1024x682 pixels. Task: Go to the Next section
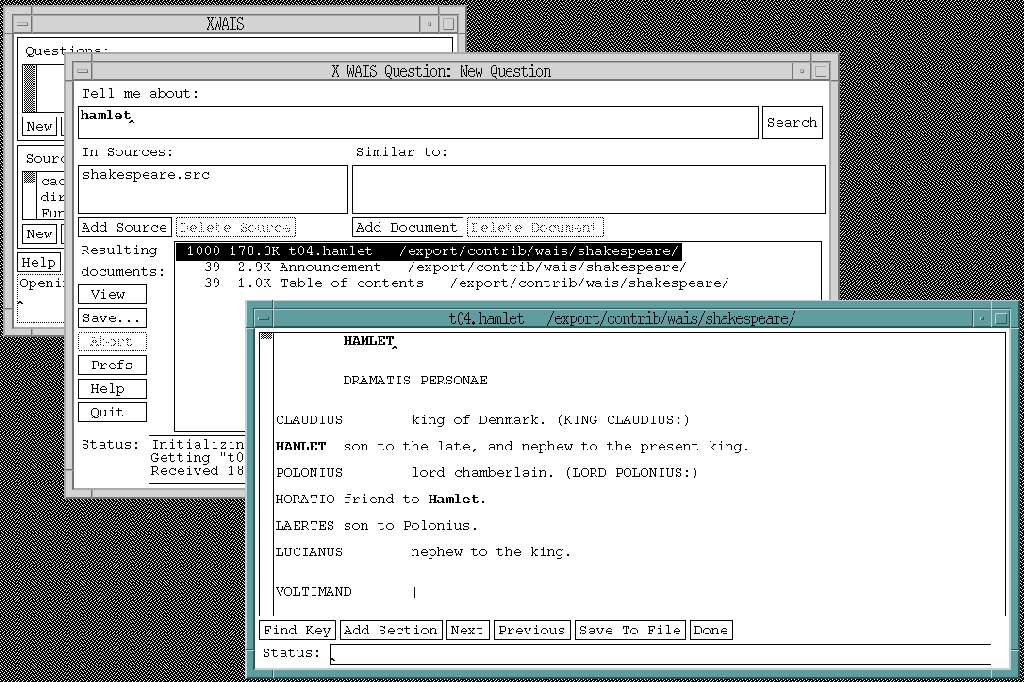[x=467, y=630]
